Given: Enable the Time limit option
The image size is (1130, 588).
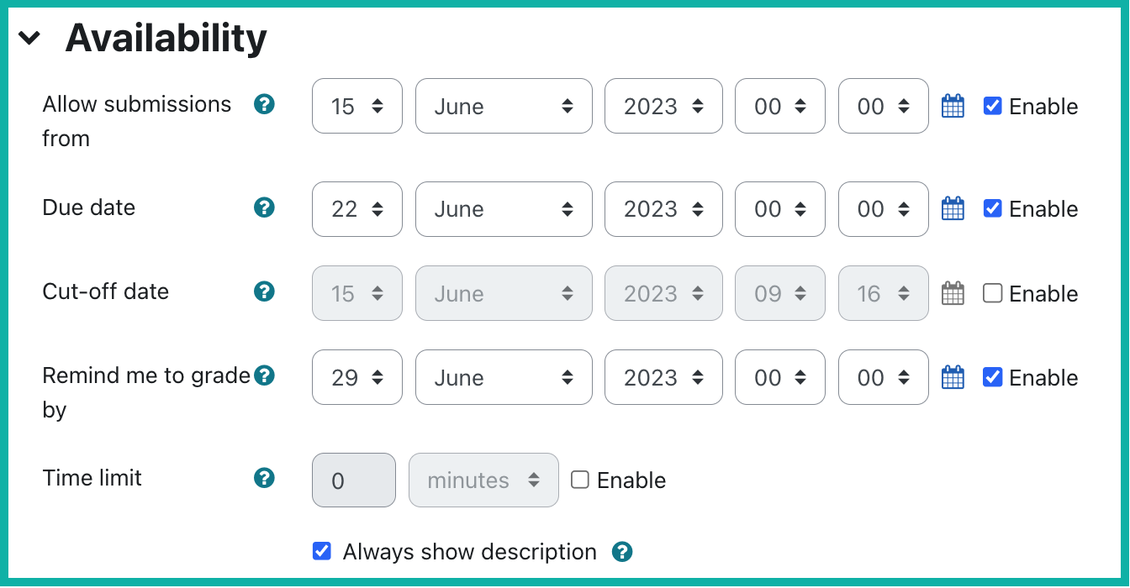Looking at the screenshot, I should pyautogui.click(x=580, y=479).
